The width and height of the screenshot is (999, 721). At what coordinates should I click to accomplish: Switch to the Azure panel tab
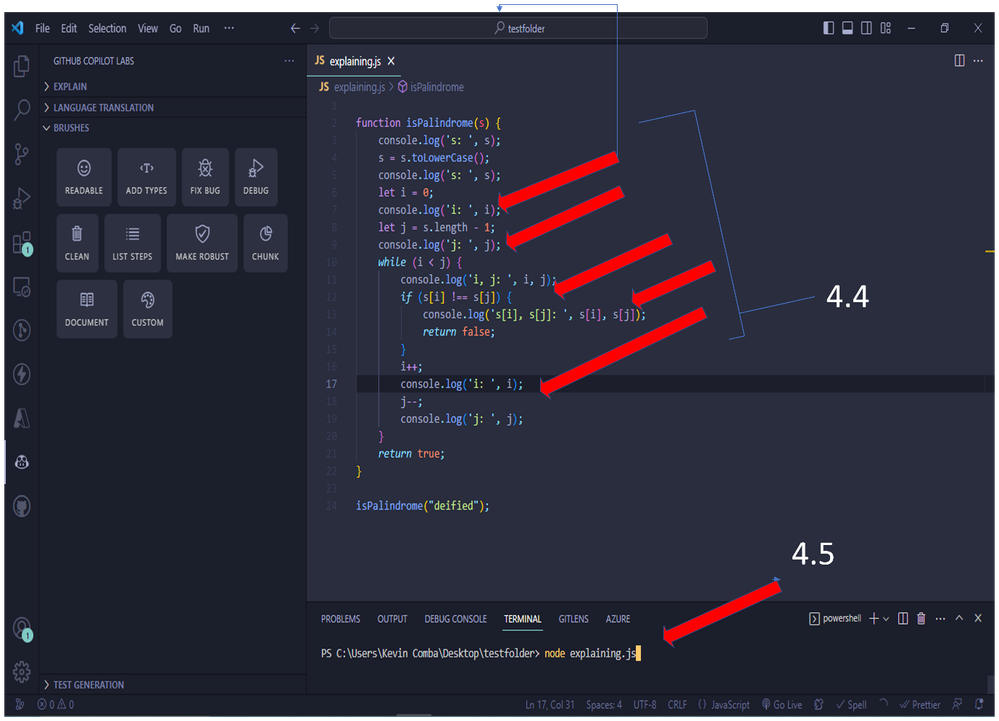click(618, 618)
